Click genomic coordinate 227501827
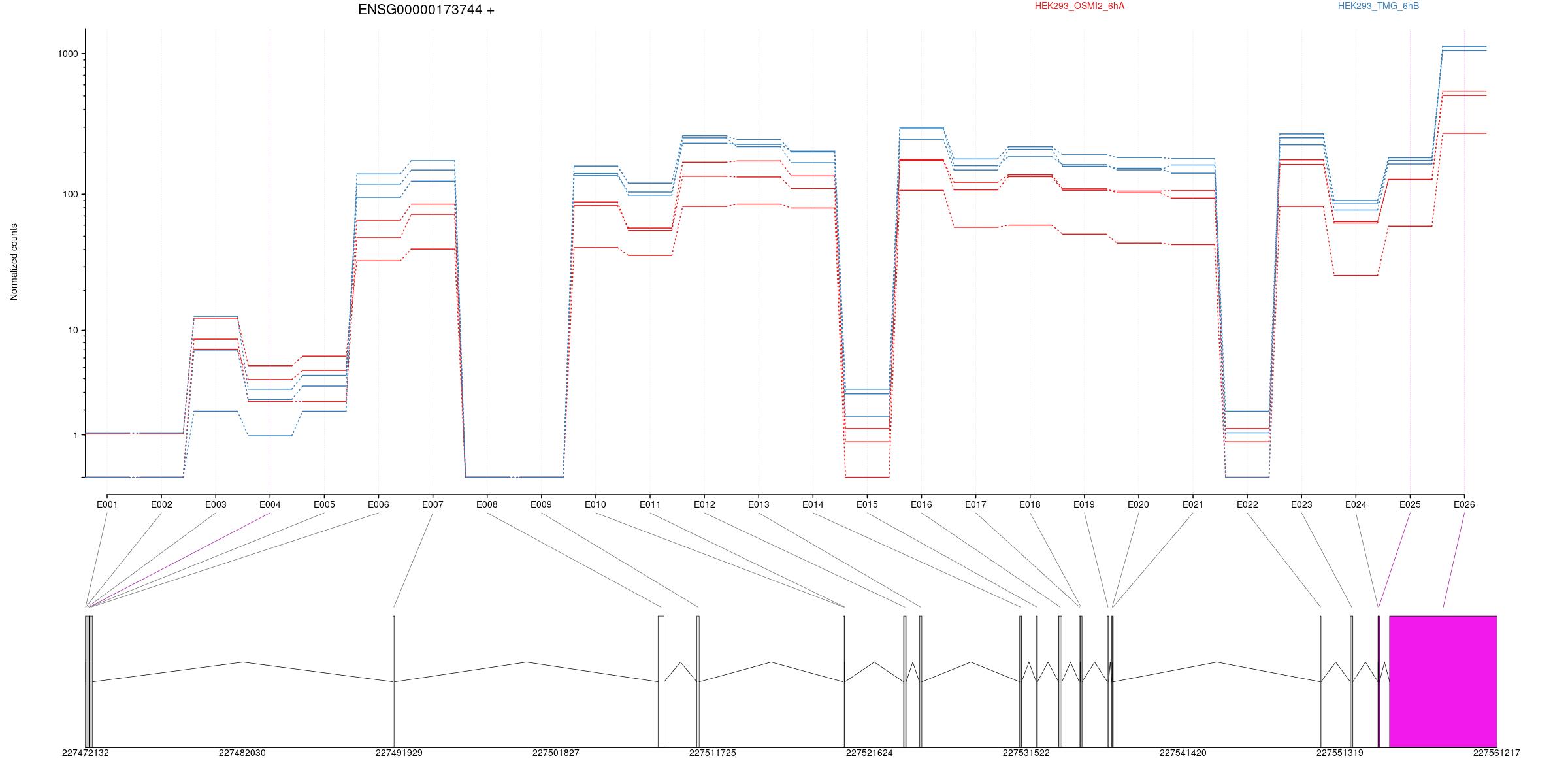This screenshot has width=1568, height=784. 556,753
